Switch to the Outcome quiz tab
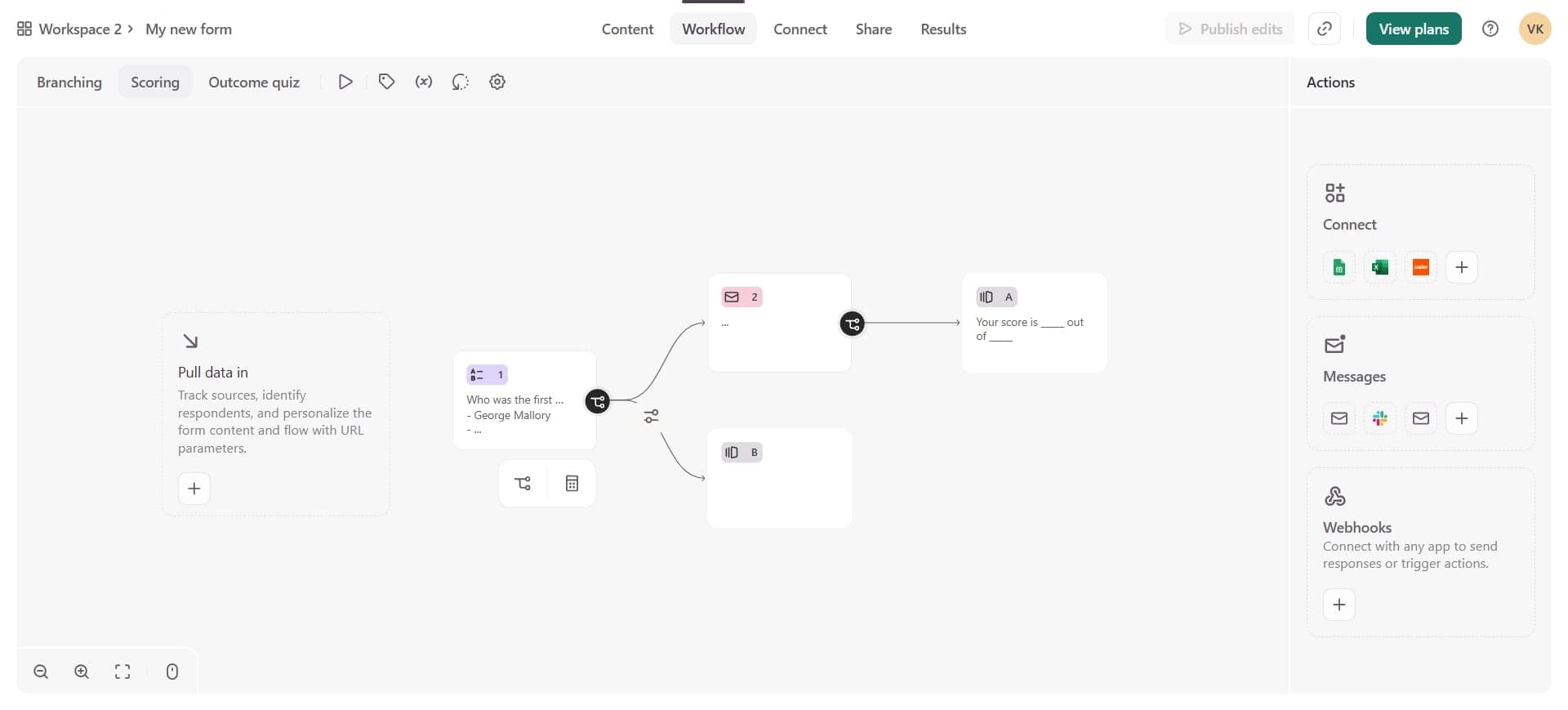This screenshot has height=710, width=1568. point(253,83)
